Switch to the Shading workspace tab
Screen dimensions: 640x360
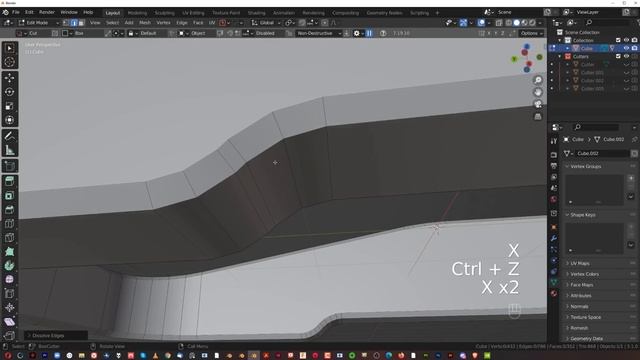click(x=256, y=13)
